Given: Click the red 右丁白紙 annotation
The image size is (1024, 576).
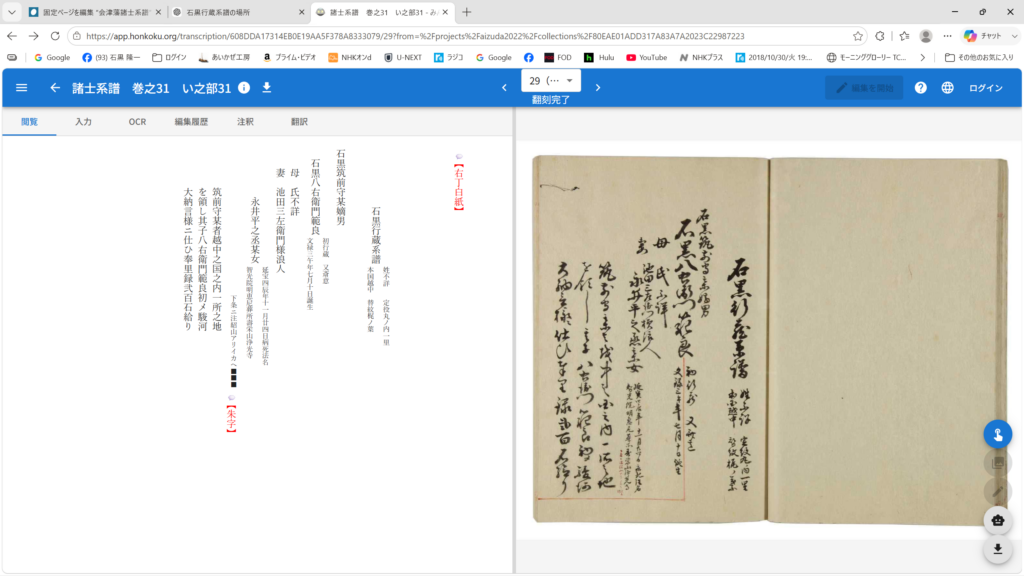Looking at the screenshot, I should 459,186.
